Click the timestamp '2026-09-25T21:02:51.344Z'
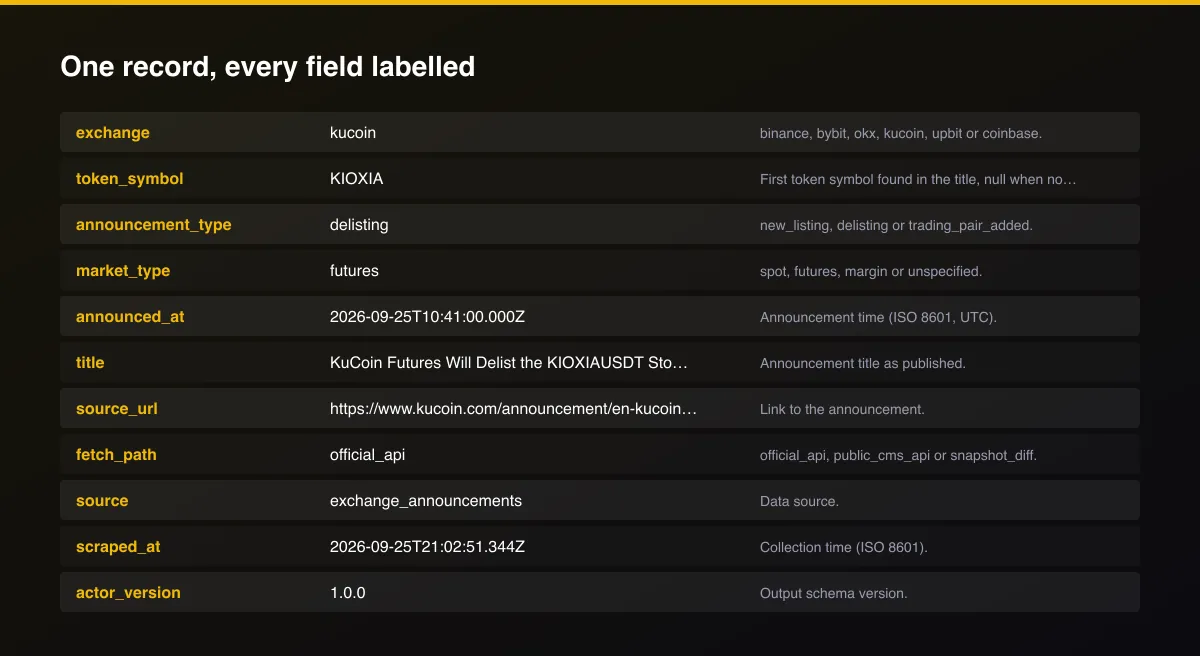This screenshot has width=1200, height=656. (427, 547)
